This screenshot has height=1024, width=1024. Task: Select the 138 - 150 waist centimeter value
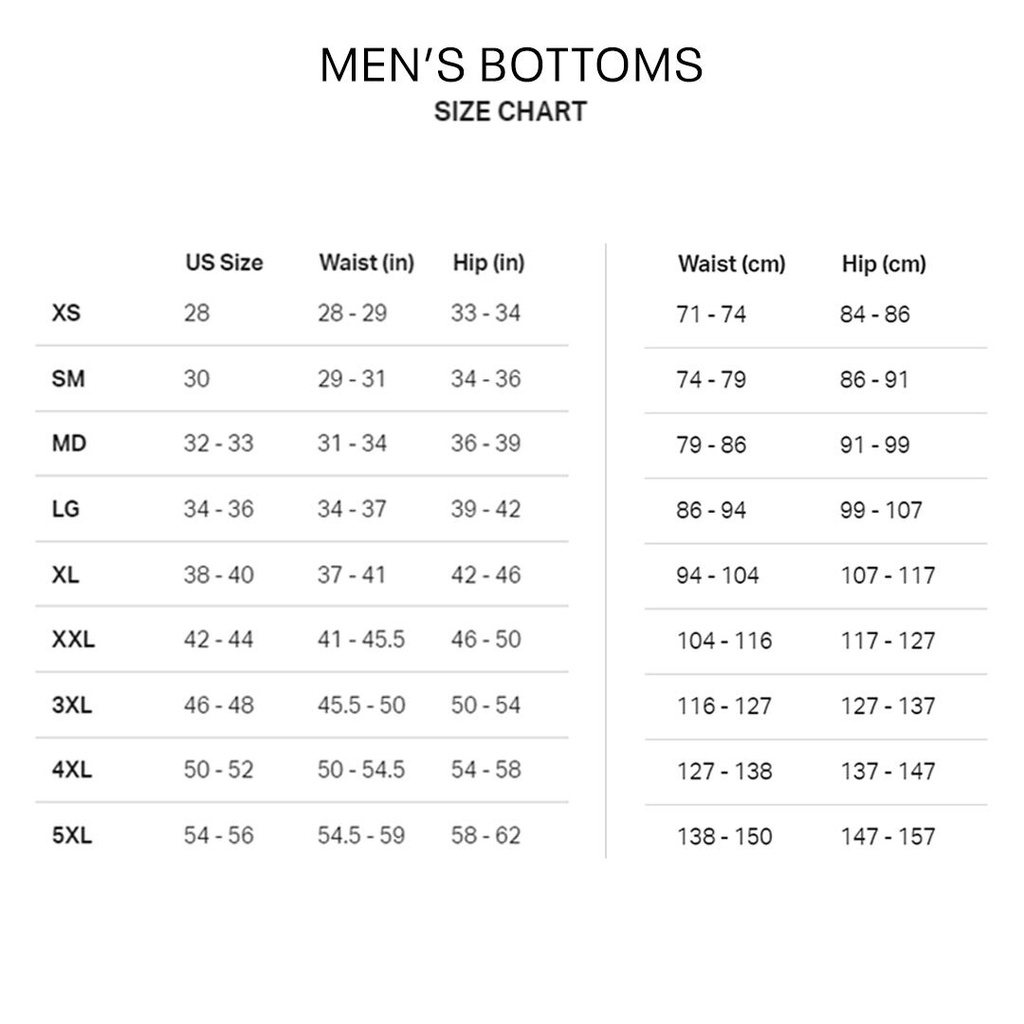(724, 836)
